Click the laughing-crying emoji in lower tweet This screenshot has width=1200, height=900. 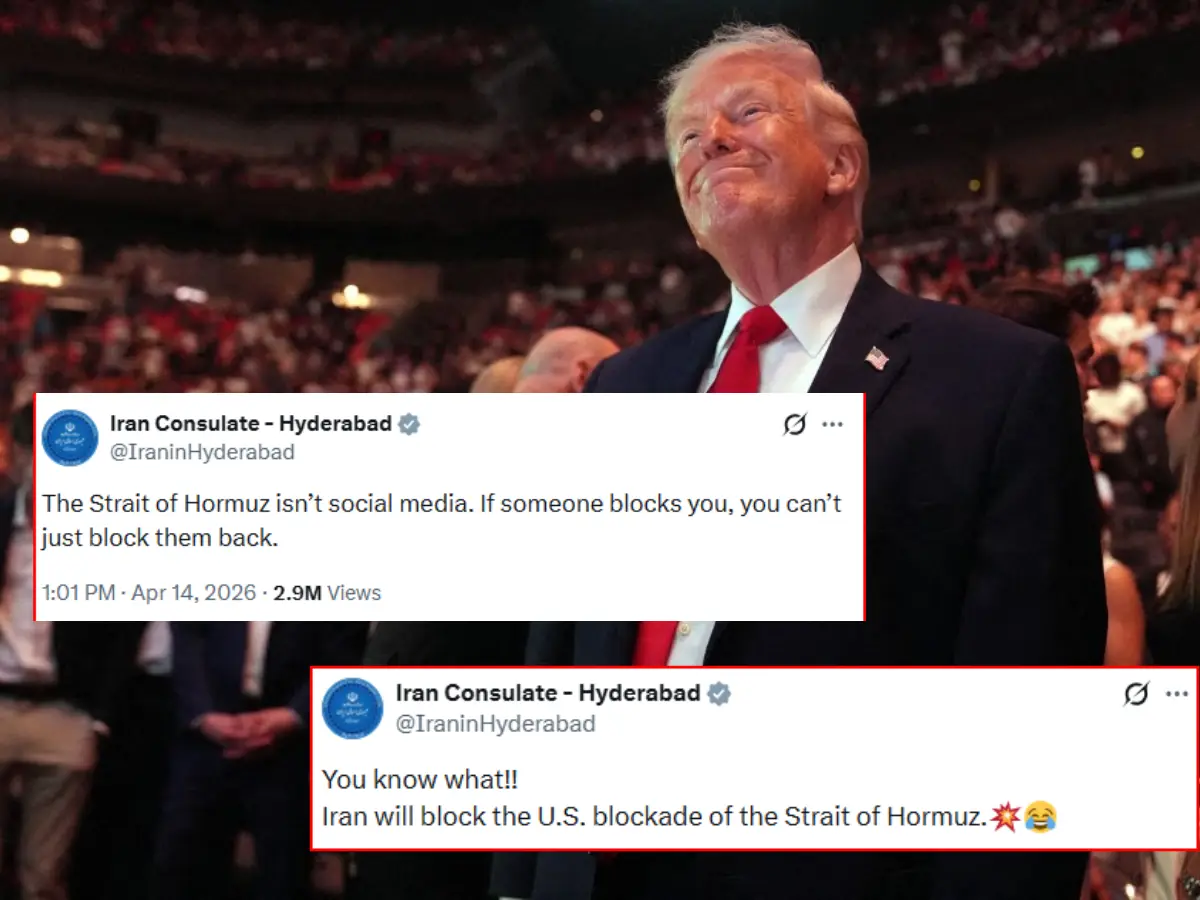click(1040, 818)
